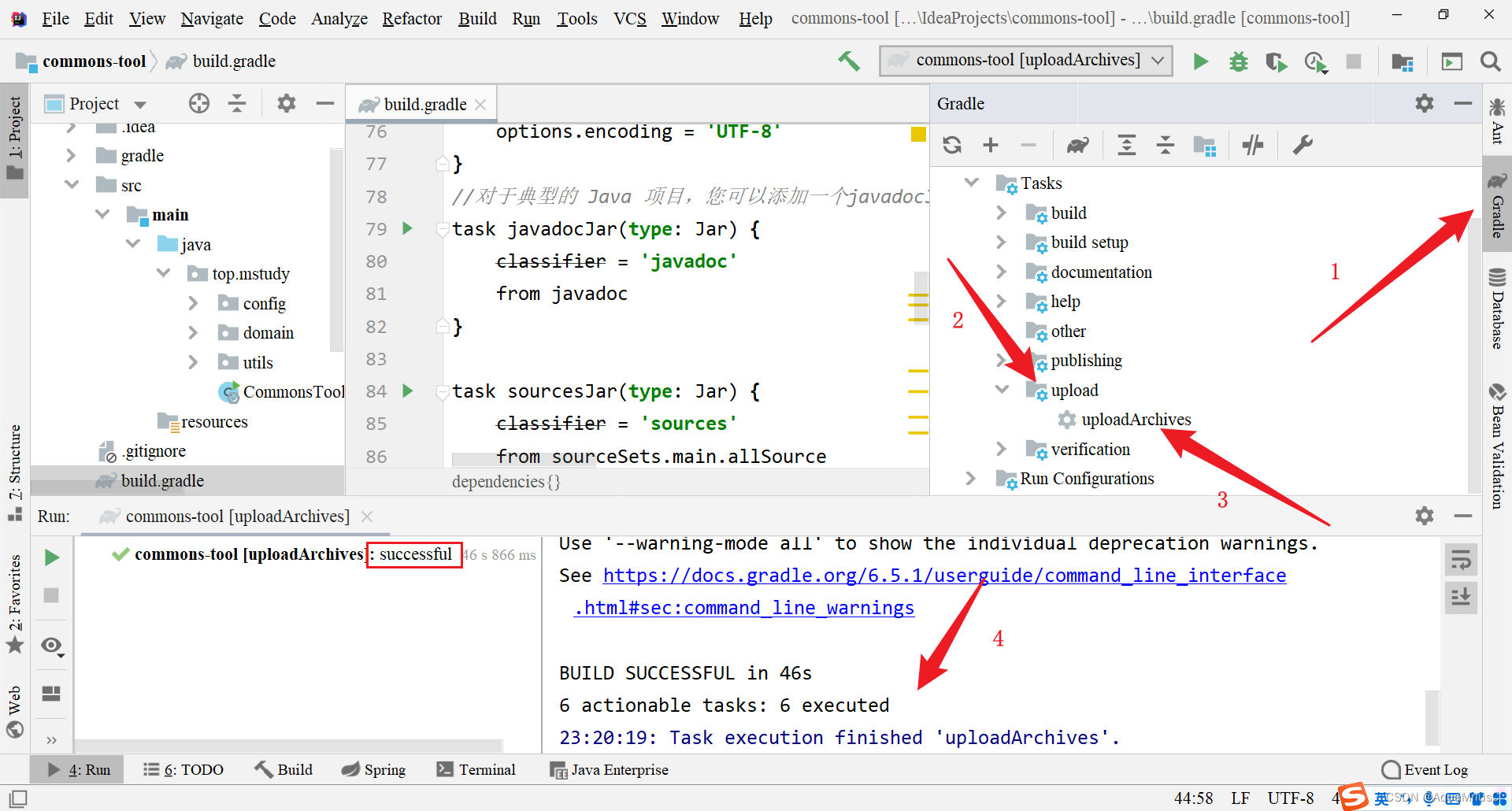This screenshot has width=1512, height=811.
Task: Expand the verification task group
Action: (x=1001, y=449)
